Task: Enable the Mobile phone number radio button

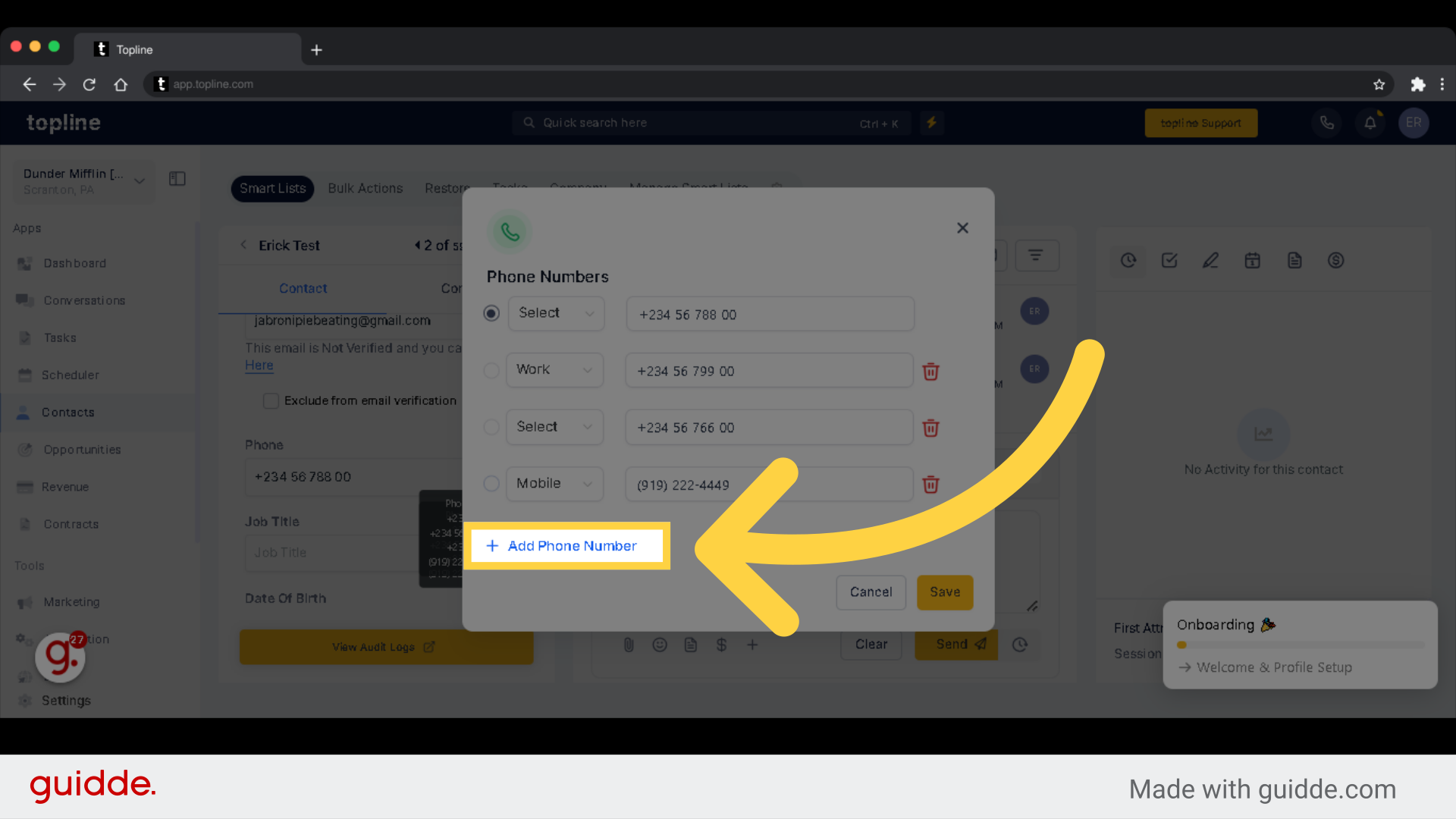Action: 491,484
